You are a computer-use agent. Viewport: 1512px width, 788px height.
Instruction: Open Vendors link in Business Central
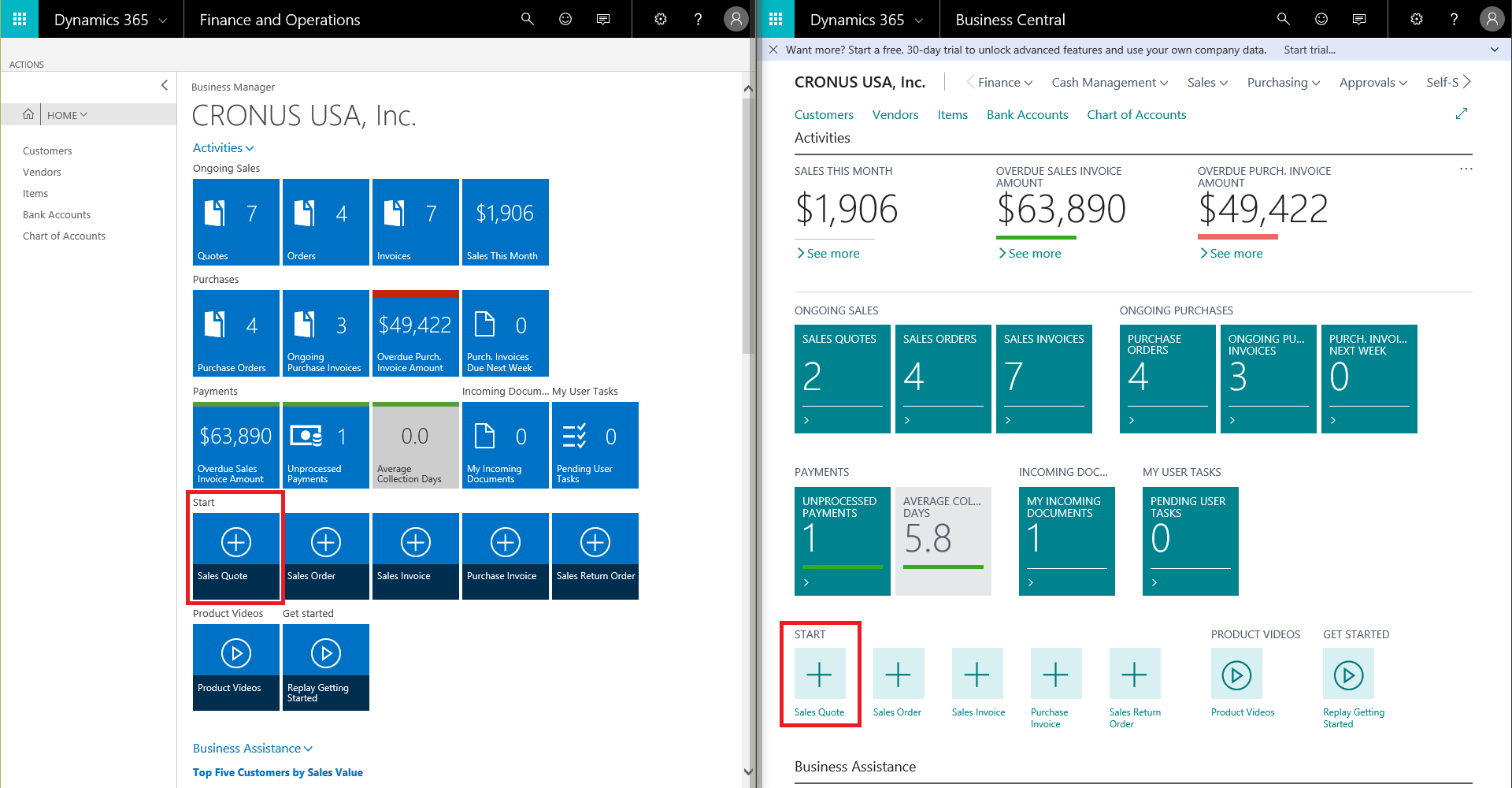pyautogui.click(x=895, y=114)
